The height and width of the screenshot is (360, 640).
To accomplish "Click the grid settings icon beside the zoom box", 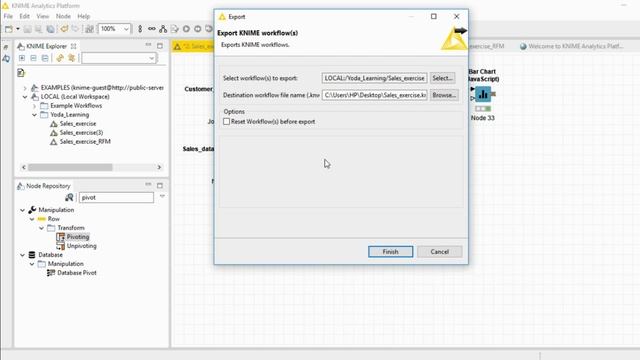I will pyautogui.click(x=89, y=29).
